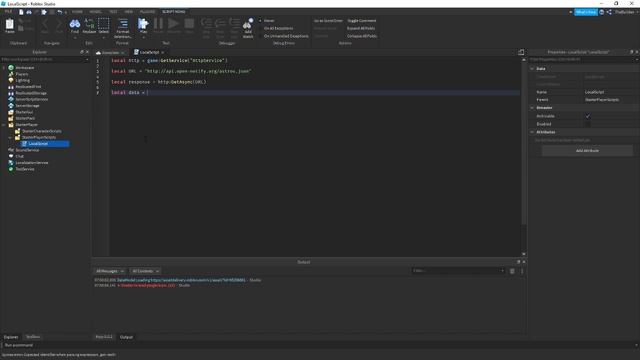
Task: Toggle the Disabled checkbox
Action: (x=588, y=124)
